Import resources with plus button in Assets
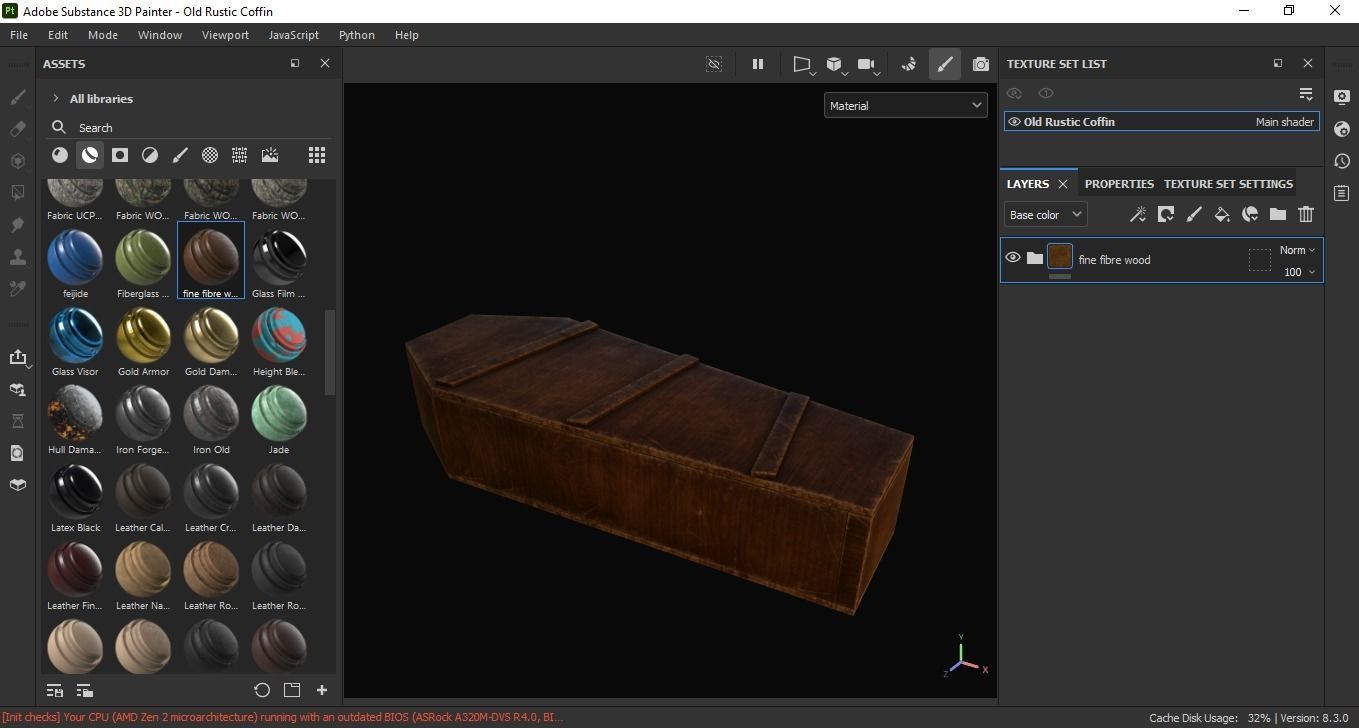Viewport: 1359px width, 728px height. (322, 690)
